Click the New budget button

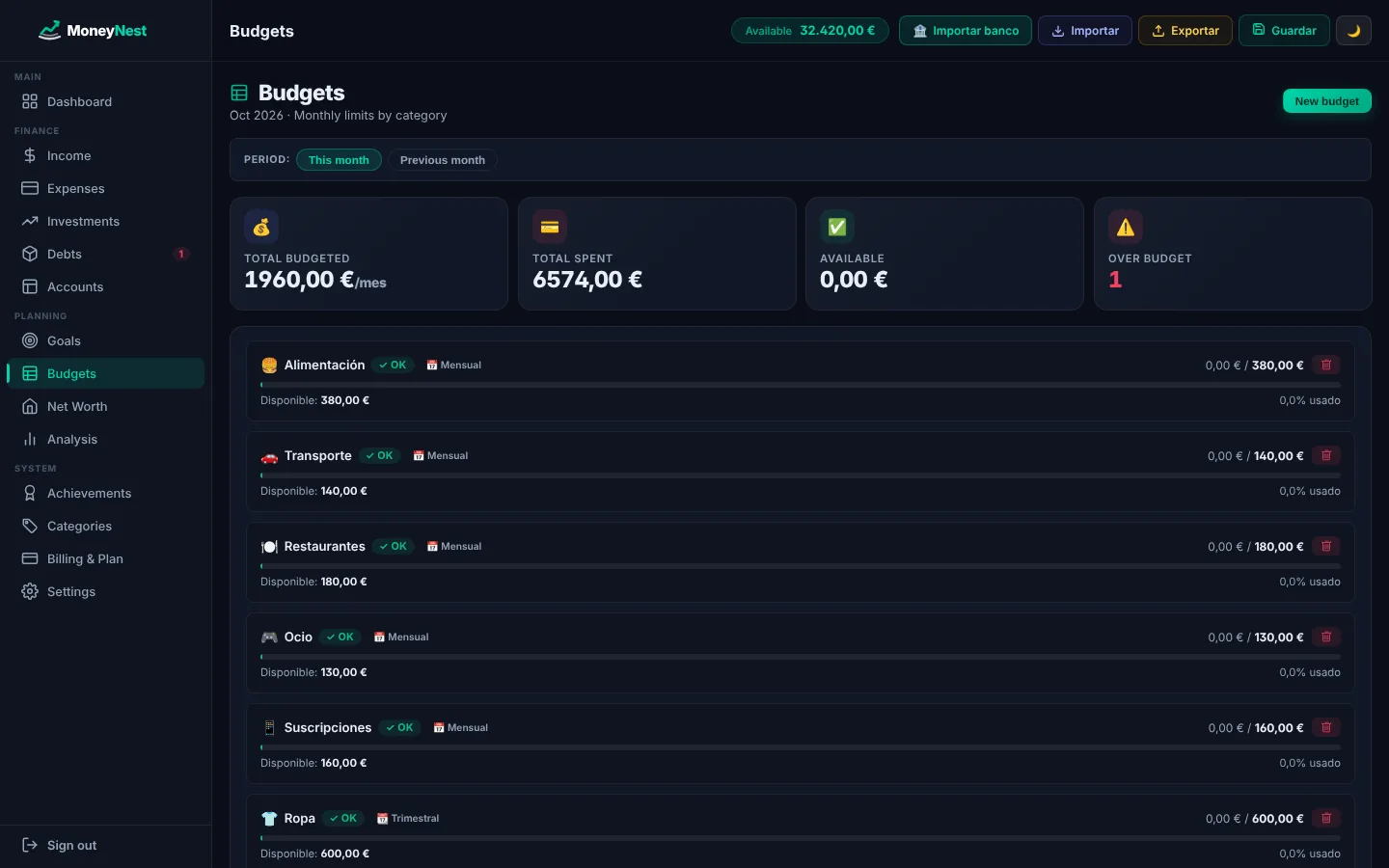[1326, 100]
